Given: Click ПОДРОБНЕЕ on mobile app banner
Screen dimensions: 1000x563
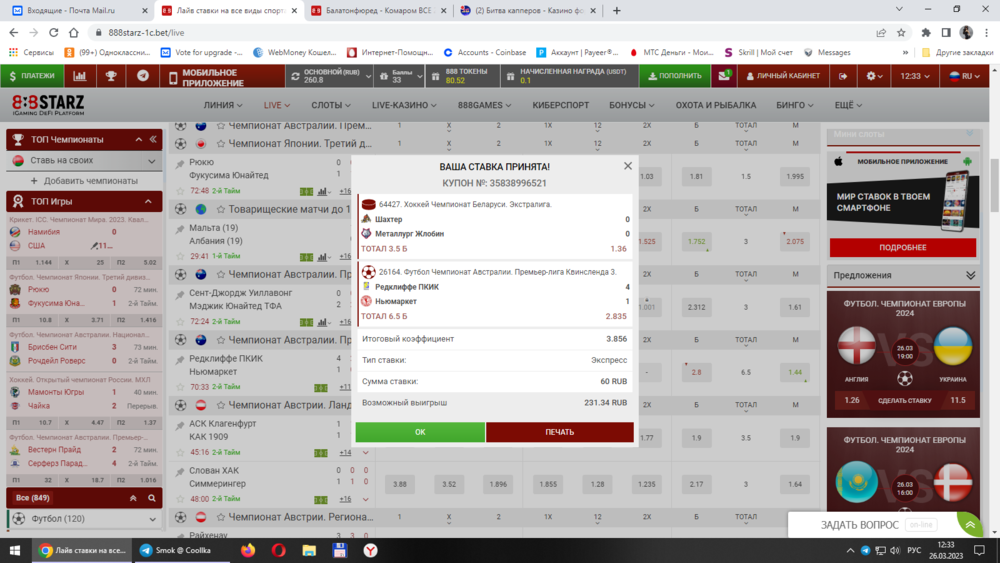Looking at the screenshot, I should pos(902,247).
